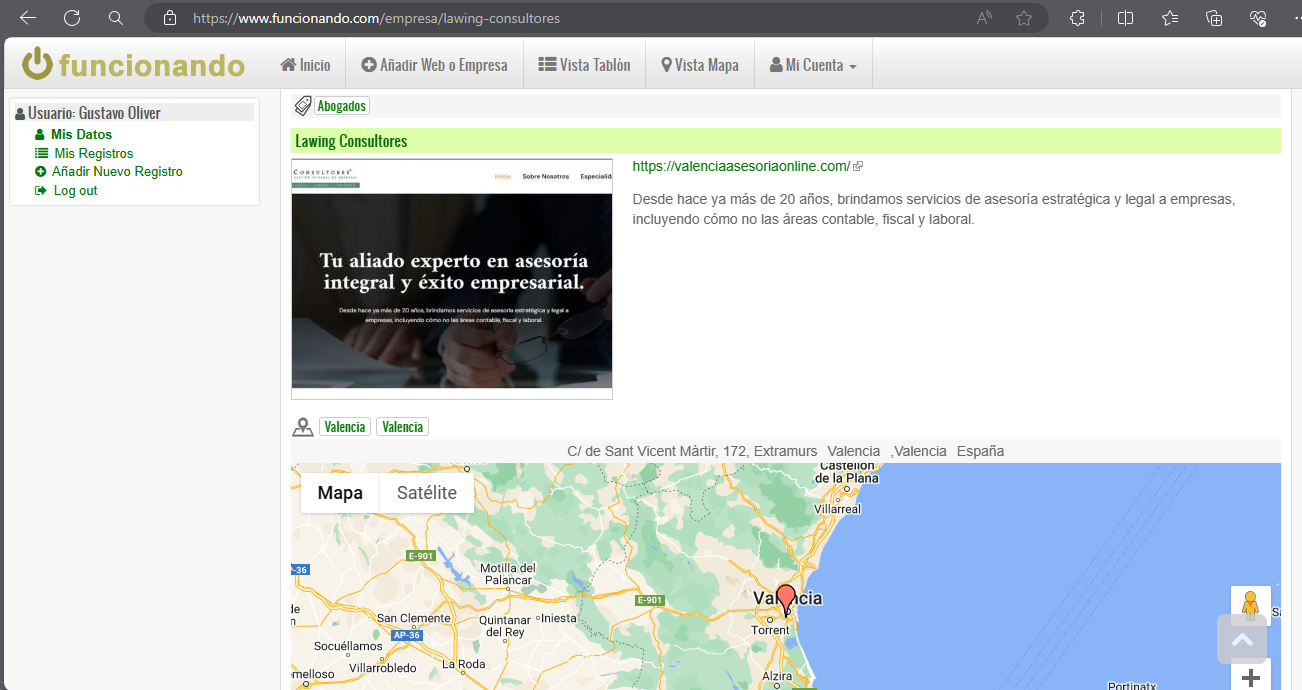Screen dimensions: 1302x690
Task: Click the first Valencia location tag
Action: point(345,427)
